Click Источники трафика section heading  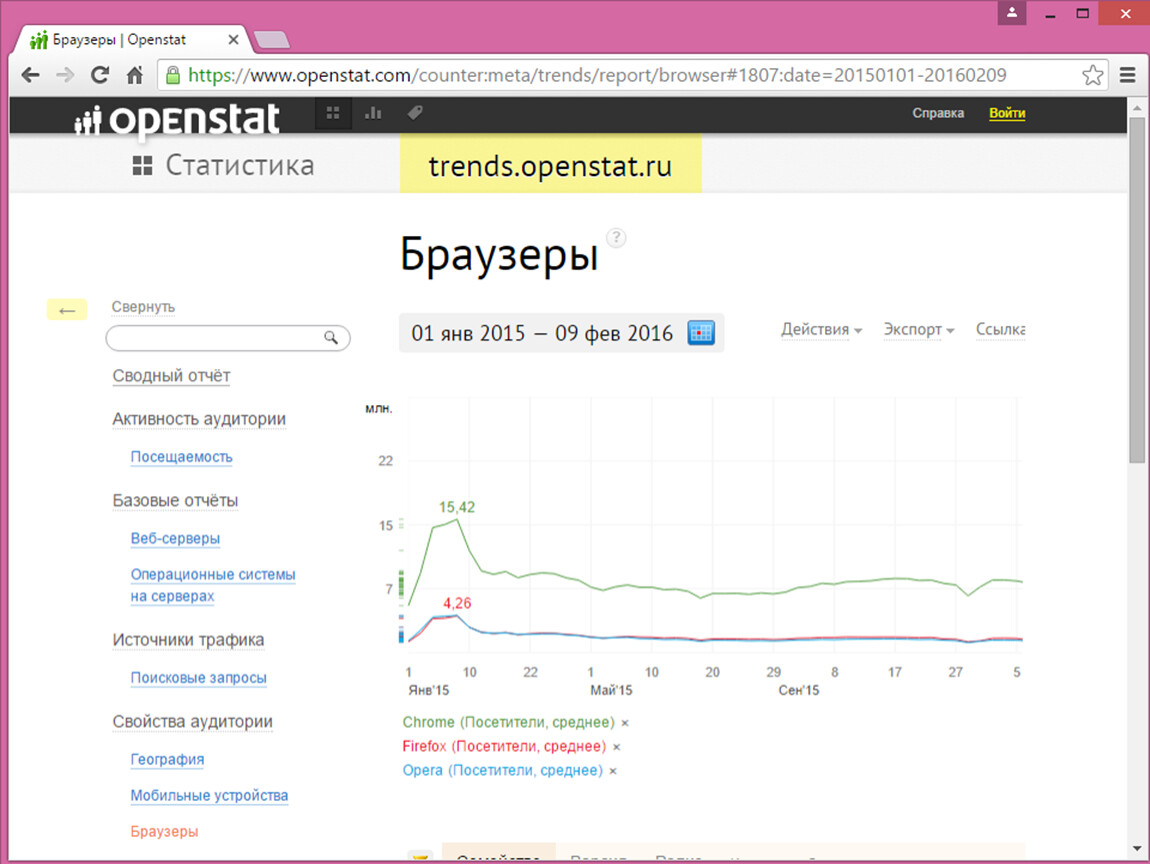[x=188, y=640]
